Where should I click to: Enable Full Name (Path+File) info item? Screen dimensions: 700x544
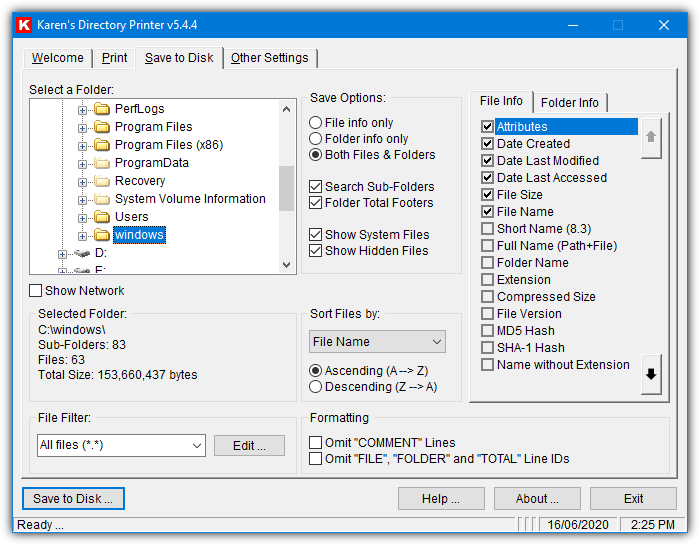(487, 245)
